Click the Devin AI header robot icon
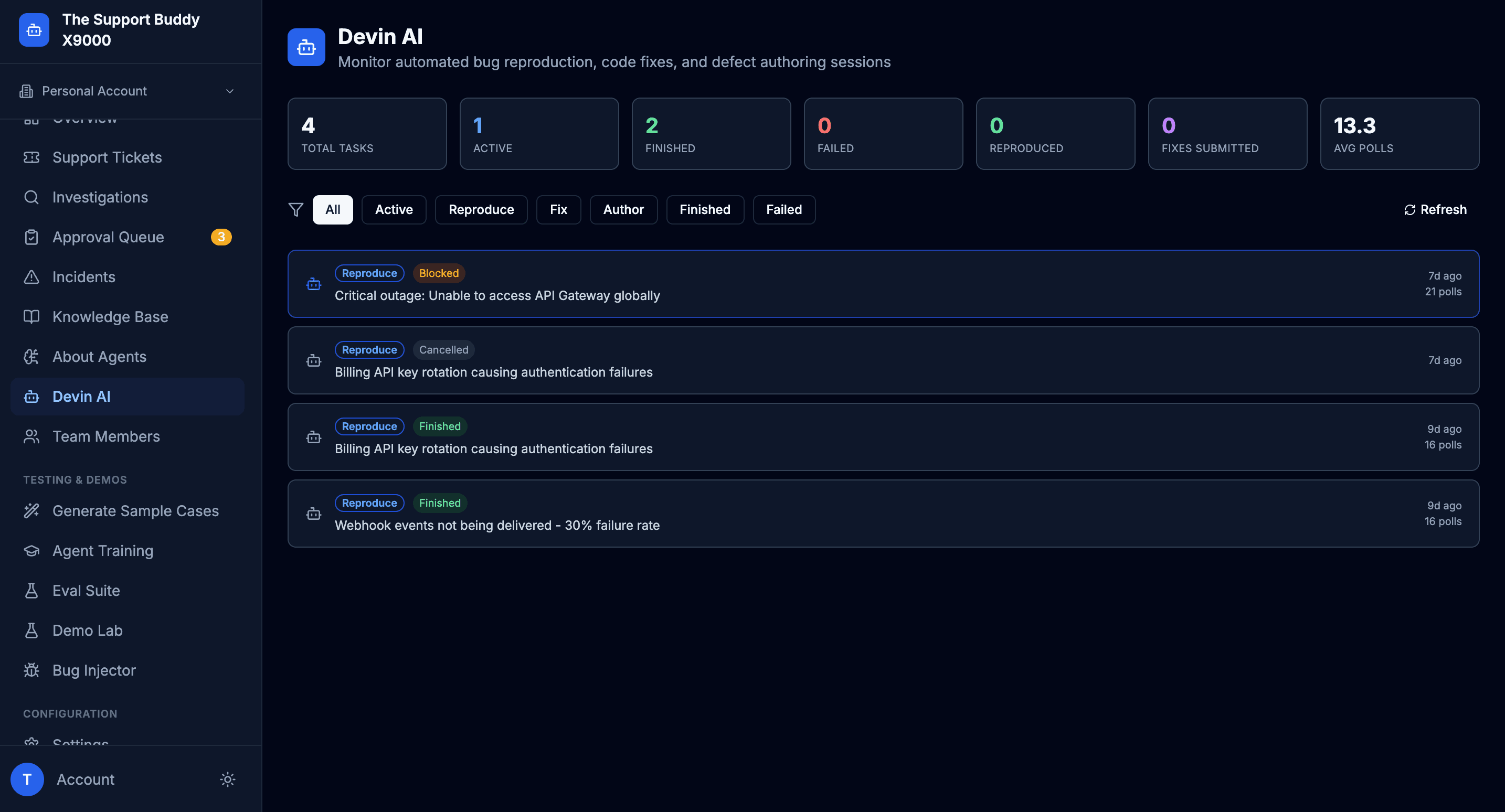 point(306,47)
